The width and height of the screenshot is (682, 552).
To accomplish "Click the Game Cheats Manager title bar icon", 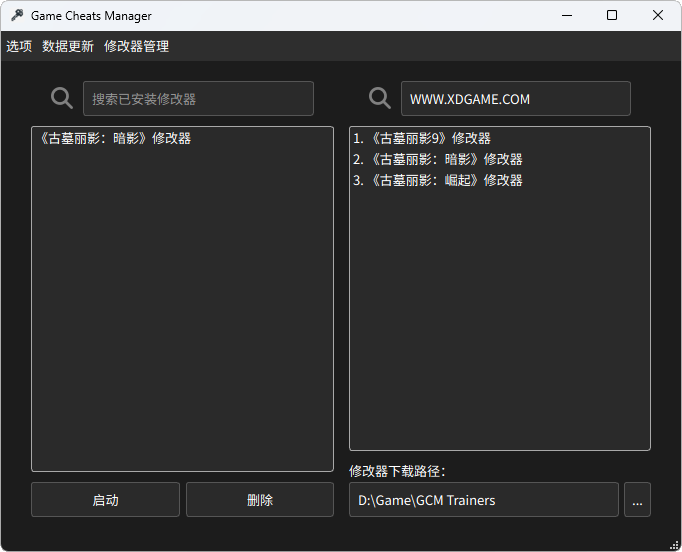I will (x=17, y=16).
